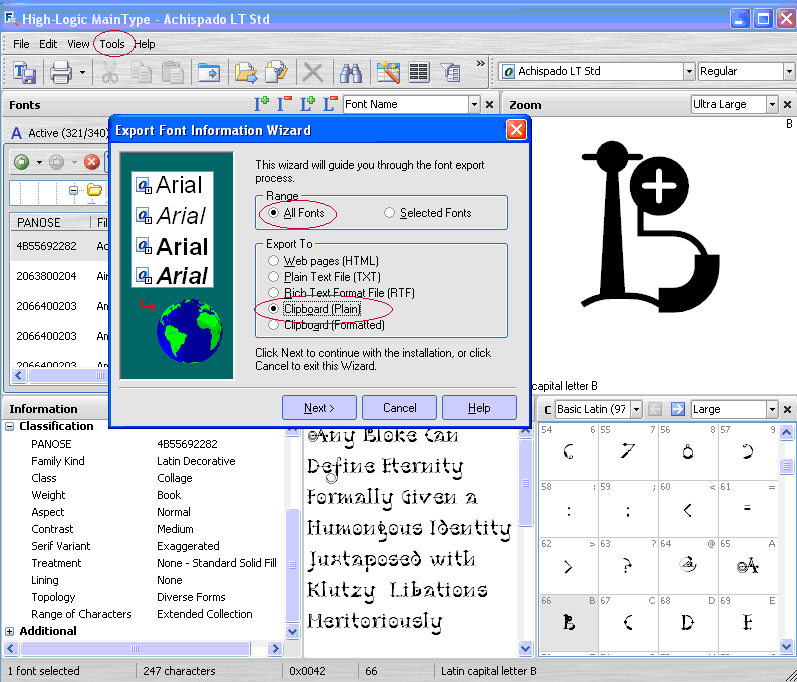Click the binoculars find icon
The image size is (797, 682).
351,73
